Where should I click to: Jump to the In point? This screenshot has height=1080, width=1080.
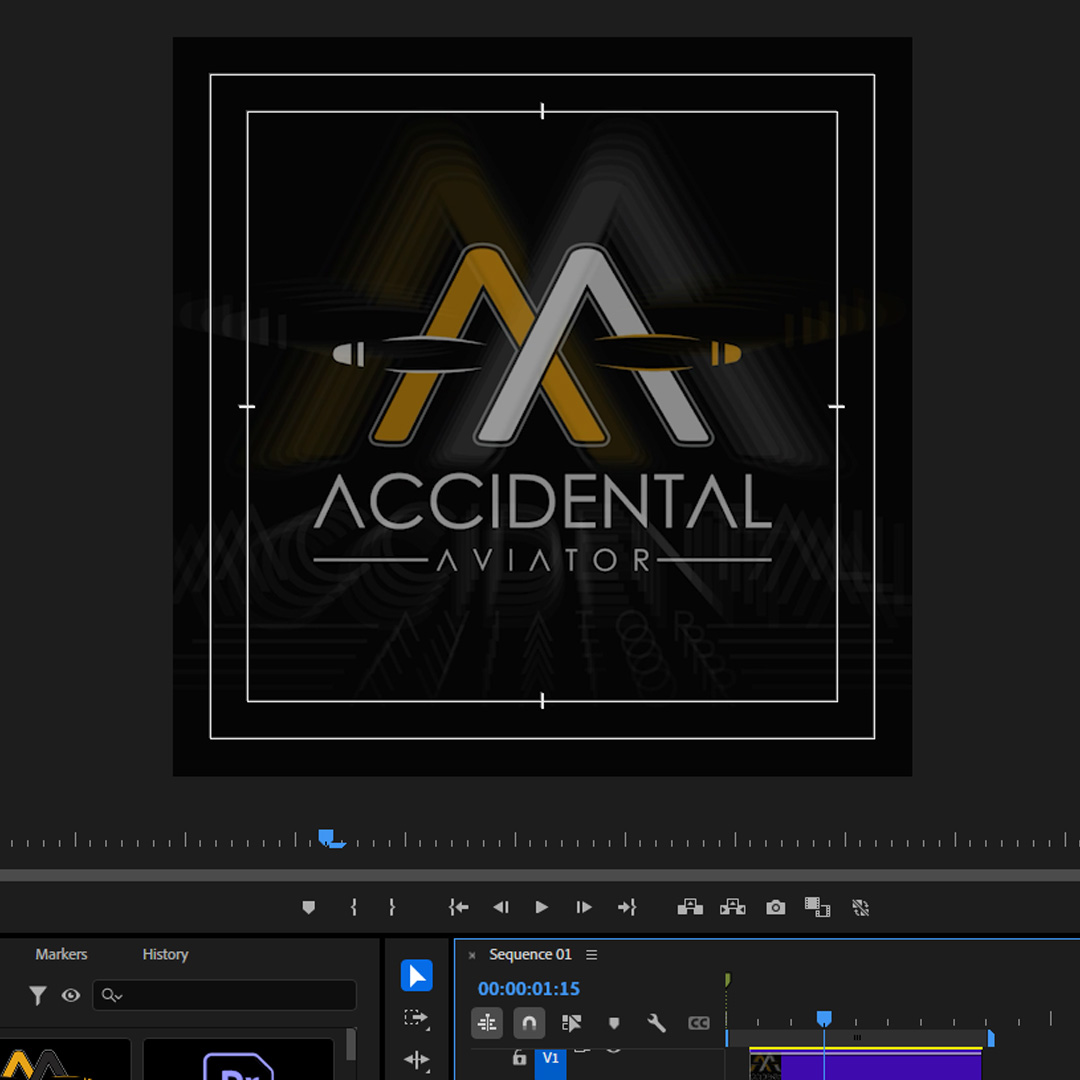tap(459, 907)
